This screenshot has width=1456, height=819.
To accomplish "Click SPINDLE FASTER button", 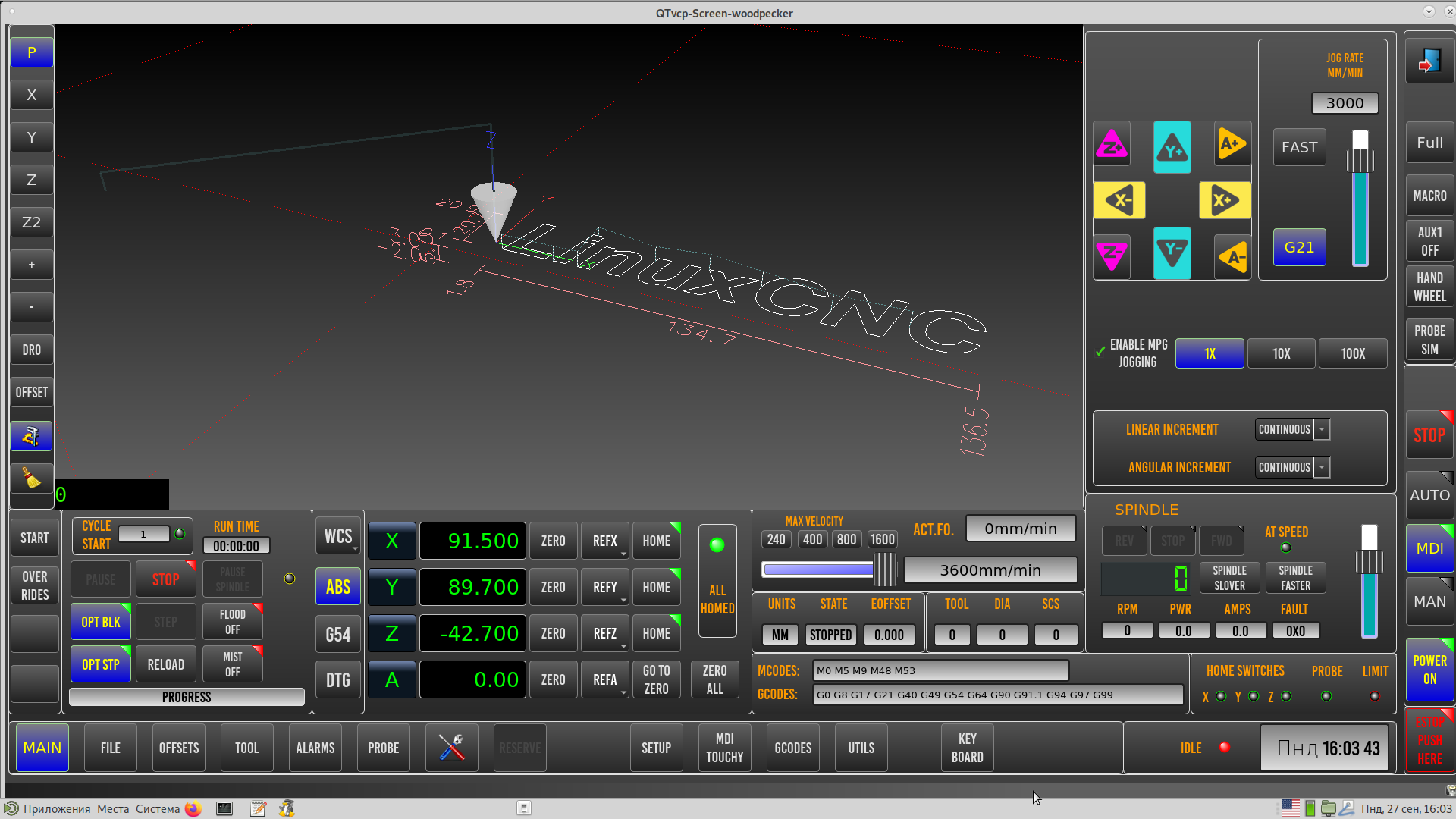I will (1296, 578).
